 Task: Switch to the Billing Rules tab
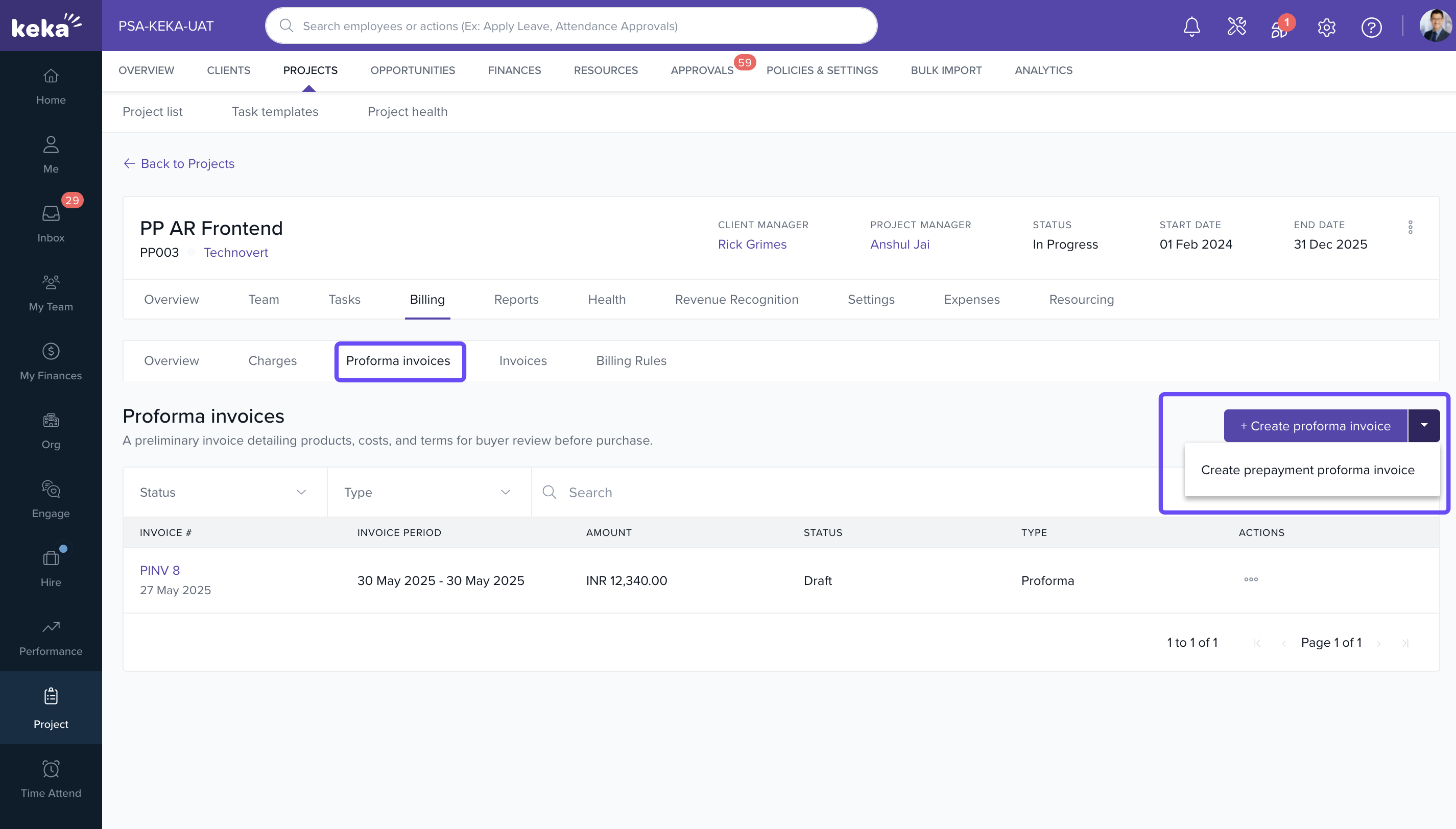[x=631, y=361]
